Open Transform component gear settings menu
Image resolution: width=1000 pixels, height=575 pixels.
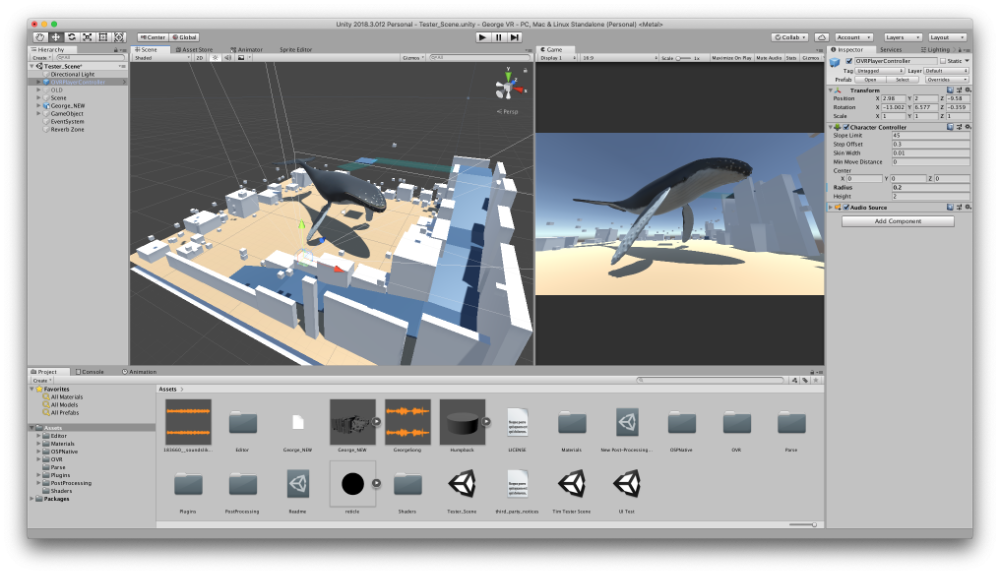click(967, 90)
